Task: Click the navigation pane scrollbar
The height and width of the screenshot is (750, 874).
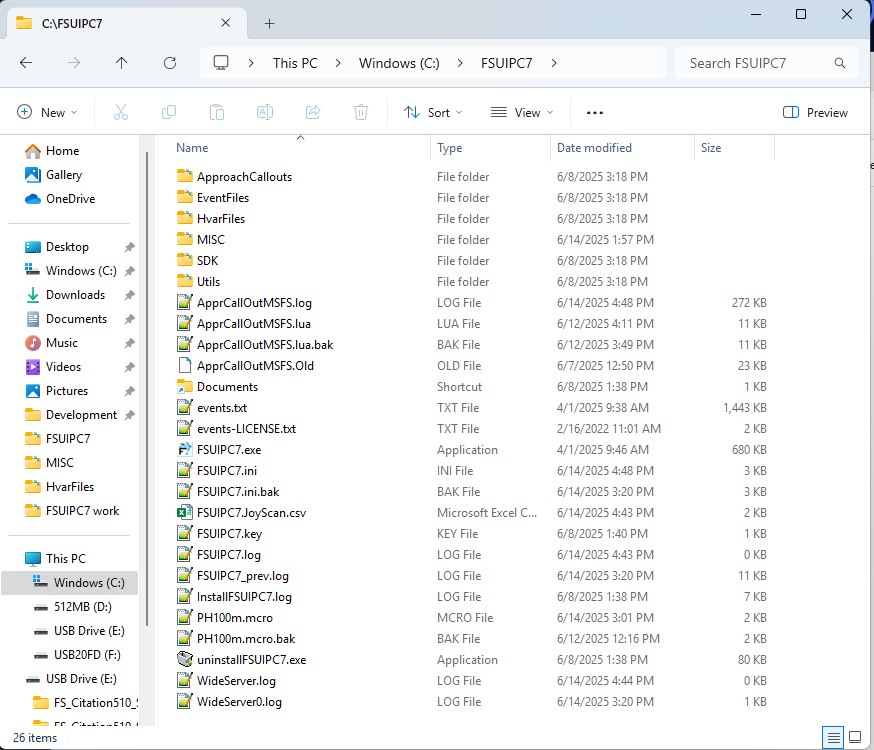Action: pos(147,388)
